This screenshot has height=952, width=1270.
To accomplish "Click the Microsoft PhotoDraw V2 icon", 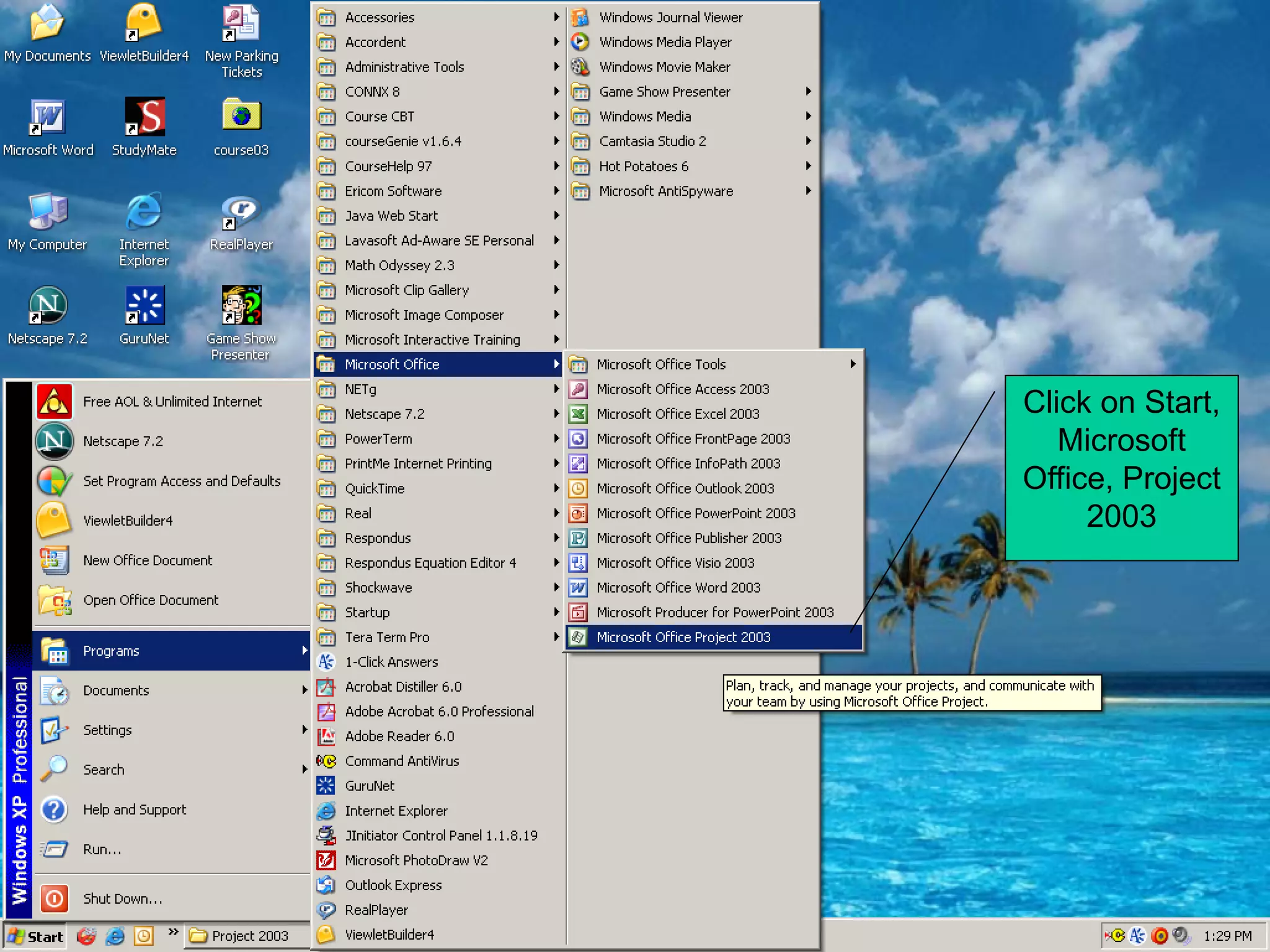I will click(326, 860).
